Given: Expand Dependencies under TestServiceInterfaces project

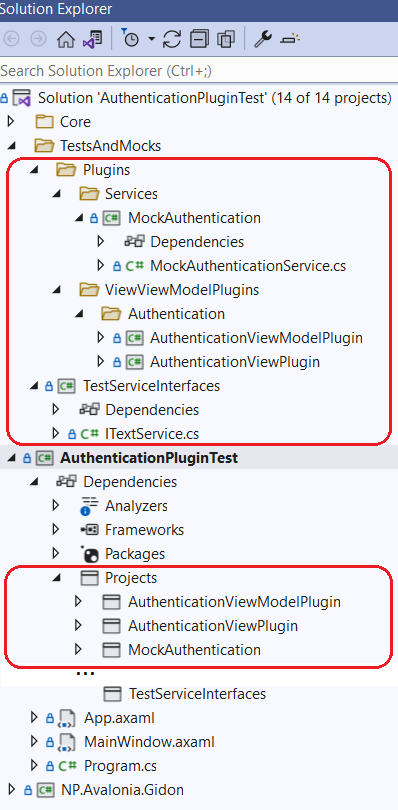Looking at the screenshot, I should [56, 410].
